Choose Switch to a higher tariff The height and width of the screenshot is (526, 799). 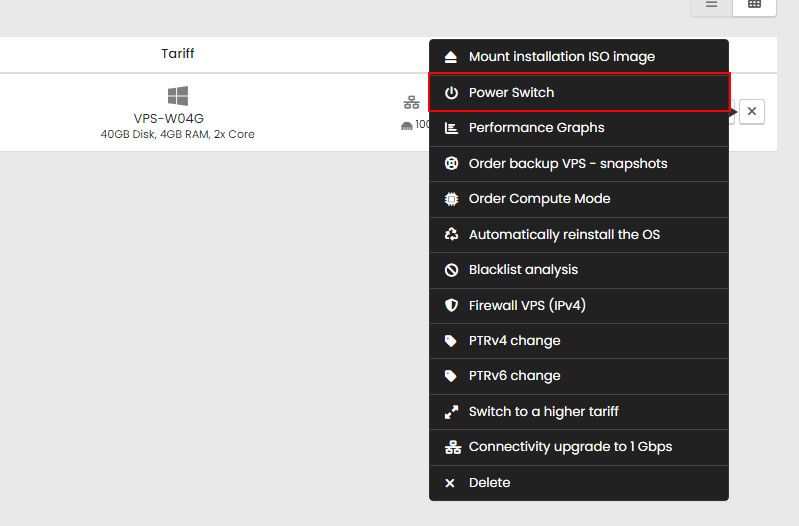[579, 411]
